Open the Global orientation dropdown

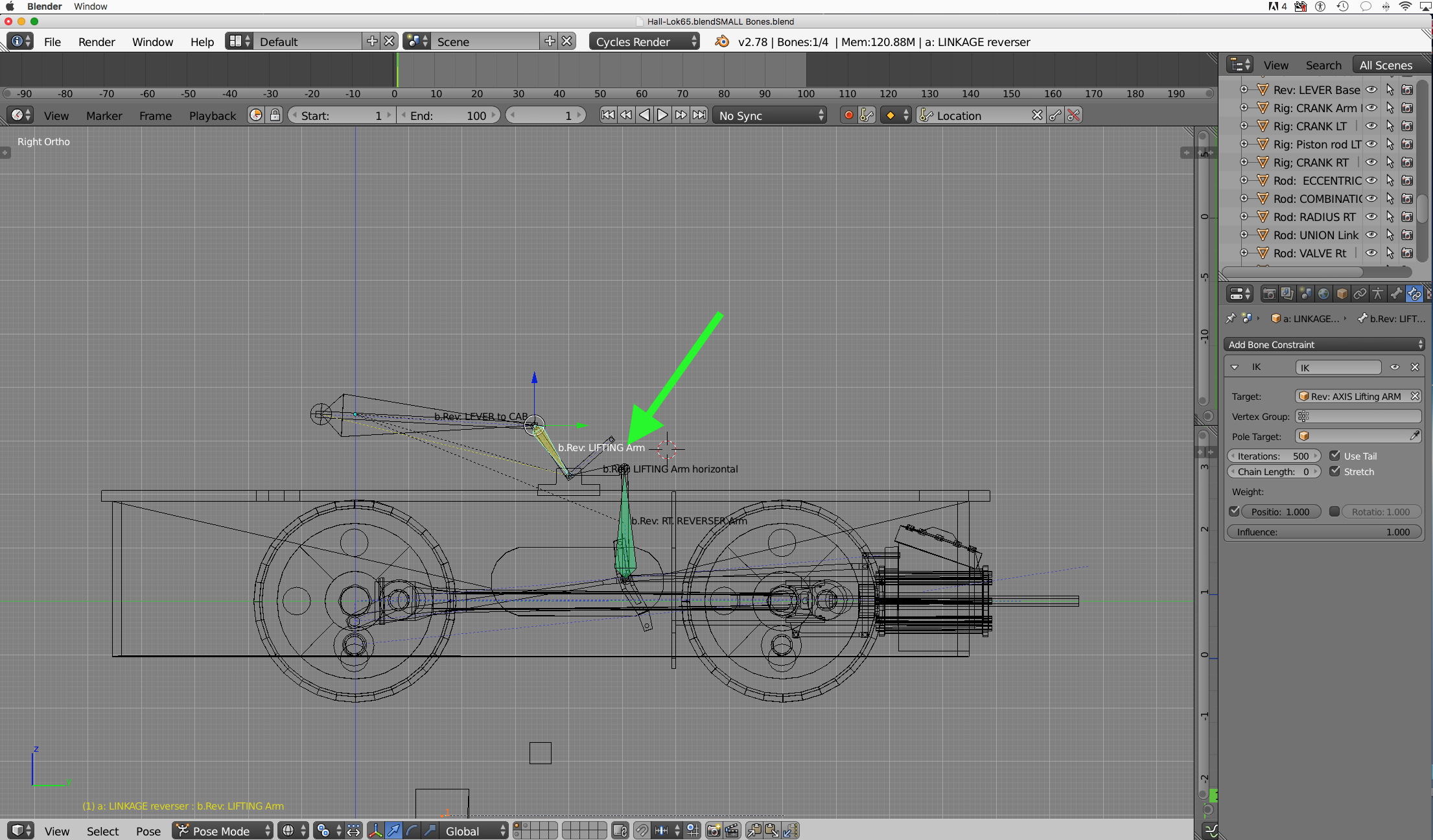[474, 831]
